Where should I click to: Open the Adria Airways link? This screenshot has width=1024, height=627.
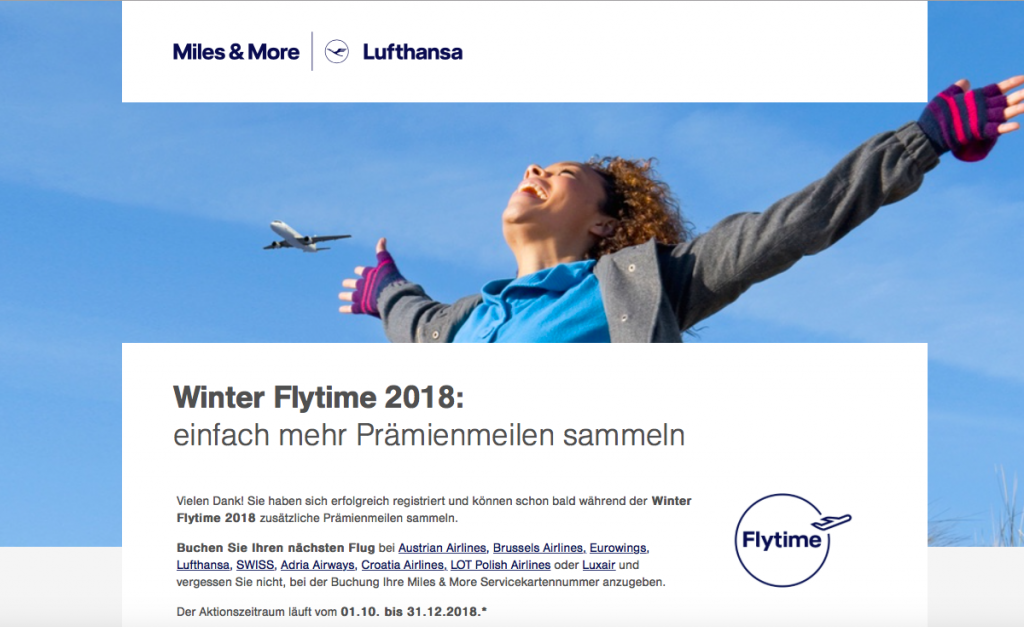tap(318, 565)
